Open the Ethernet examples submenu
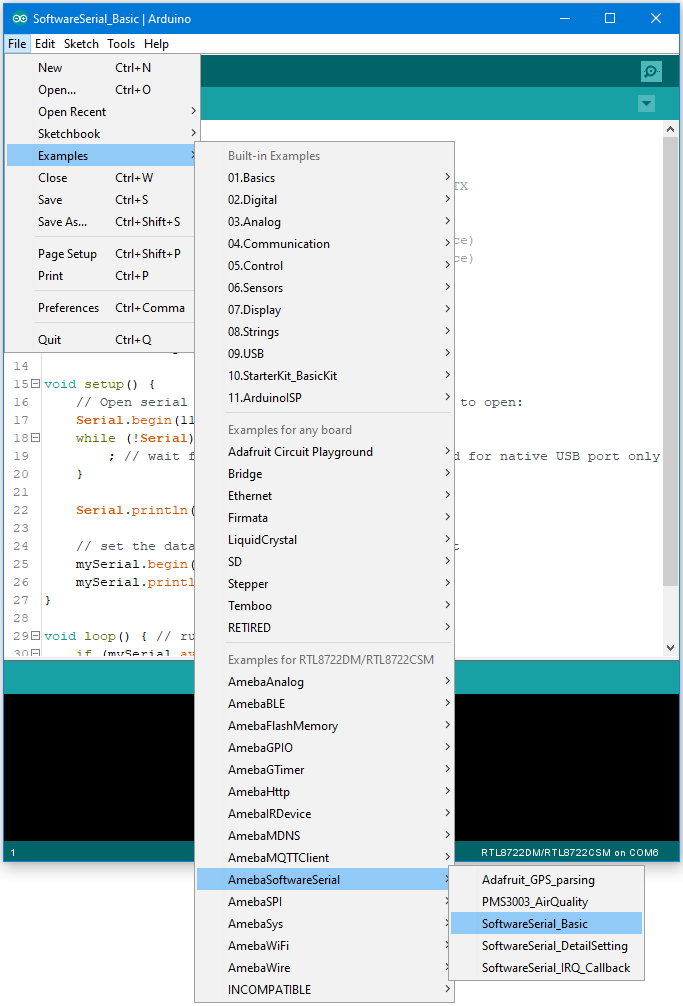 coord(325,496)
